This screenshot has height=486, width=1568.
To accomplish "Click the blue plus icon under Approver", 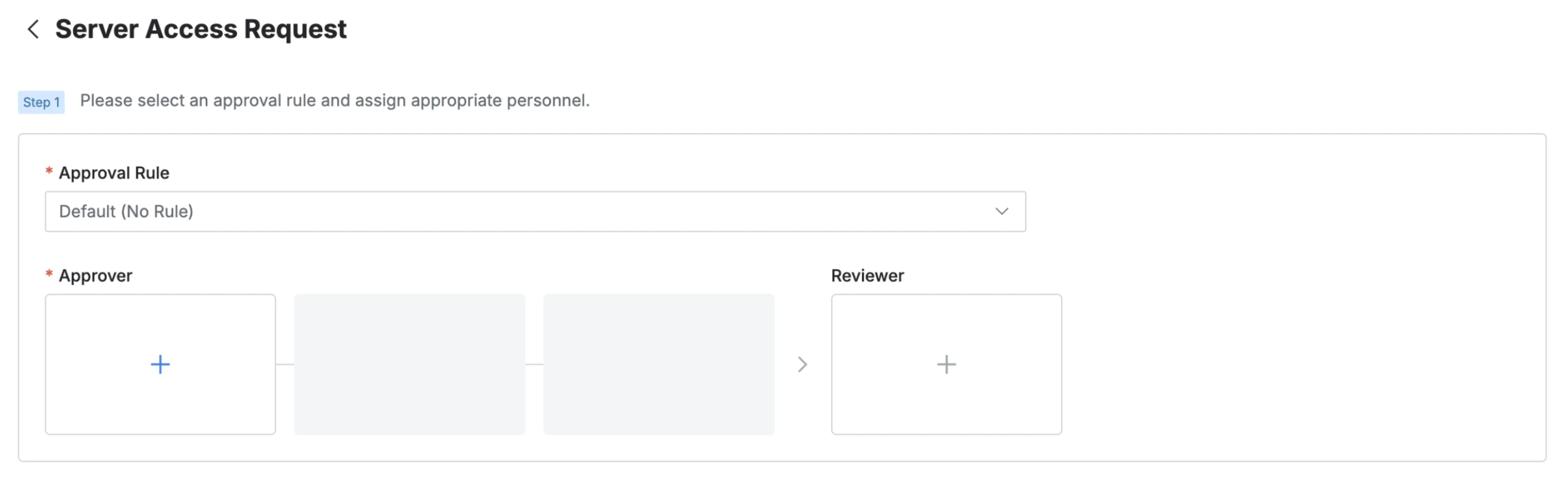I will coord(160,364).
